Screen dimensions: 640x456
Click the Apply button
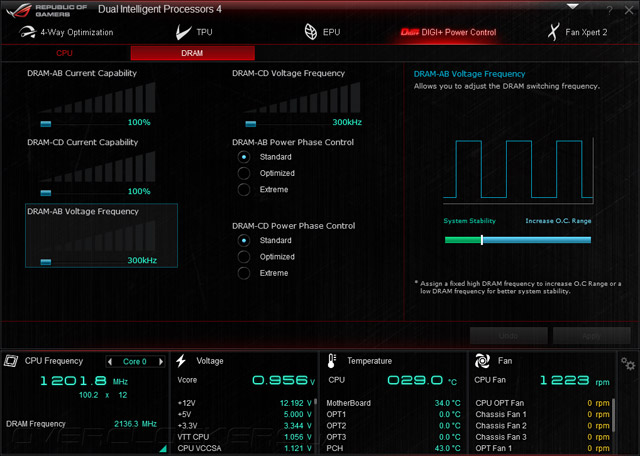(x=591, y=336)
